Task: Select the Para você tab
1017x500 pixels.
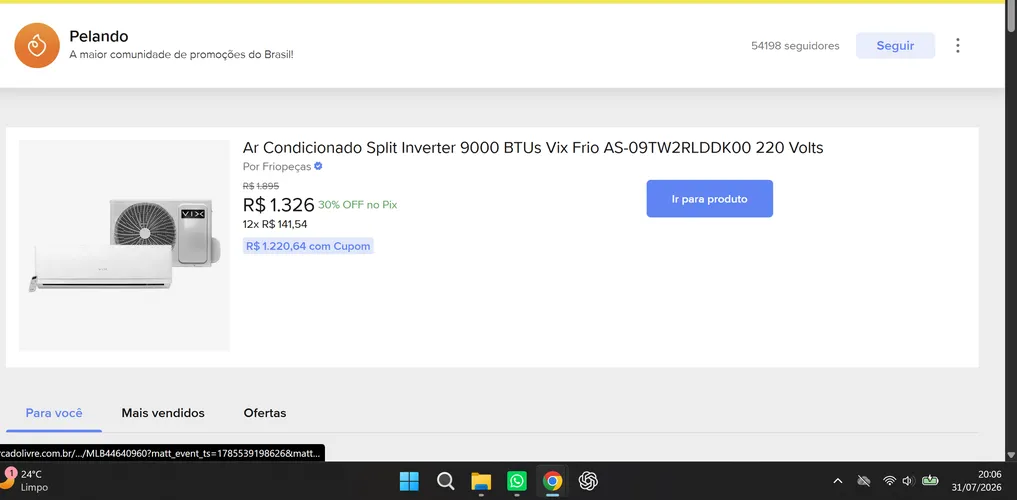Action: coord(54,413)
